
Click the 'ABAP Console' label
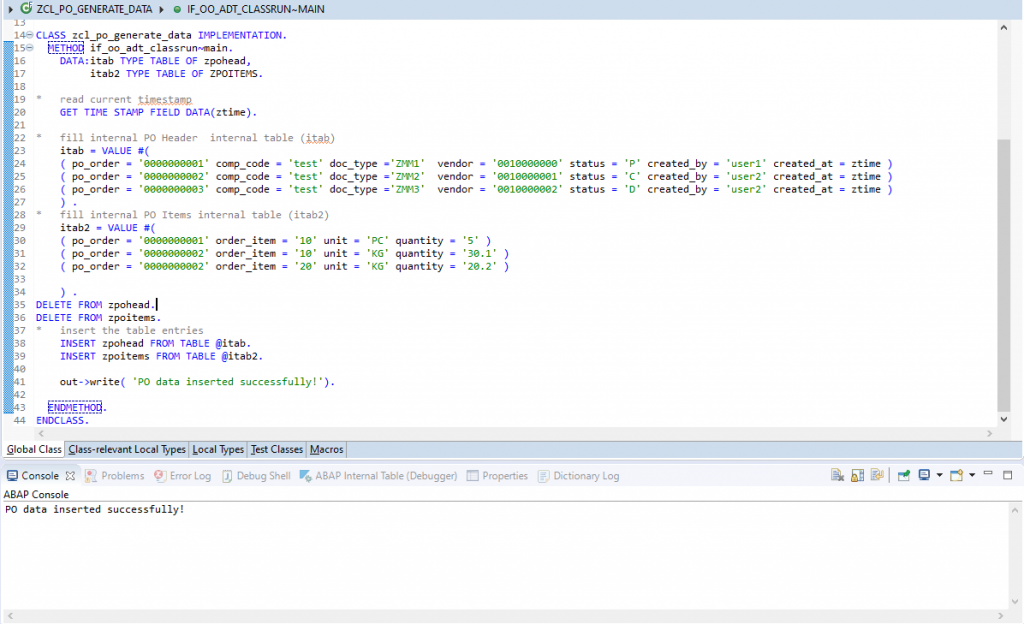pyautogui.click(x=36, y=495)
